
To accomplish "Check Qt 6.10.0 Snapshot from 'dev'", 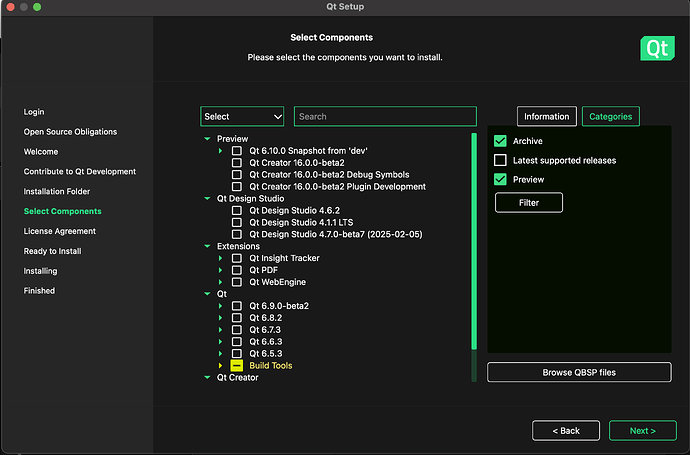I will [237, 150].
